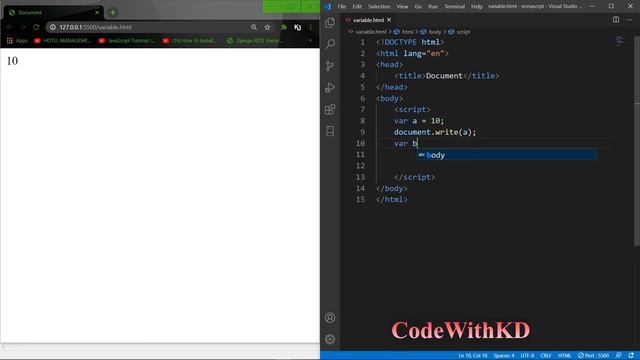
Task: Open the browser profile icon
Action: pos(298,27)
